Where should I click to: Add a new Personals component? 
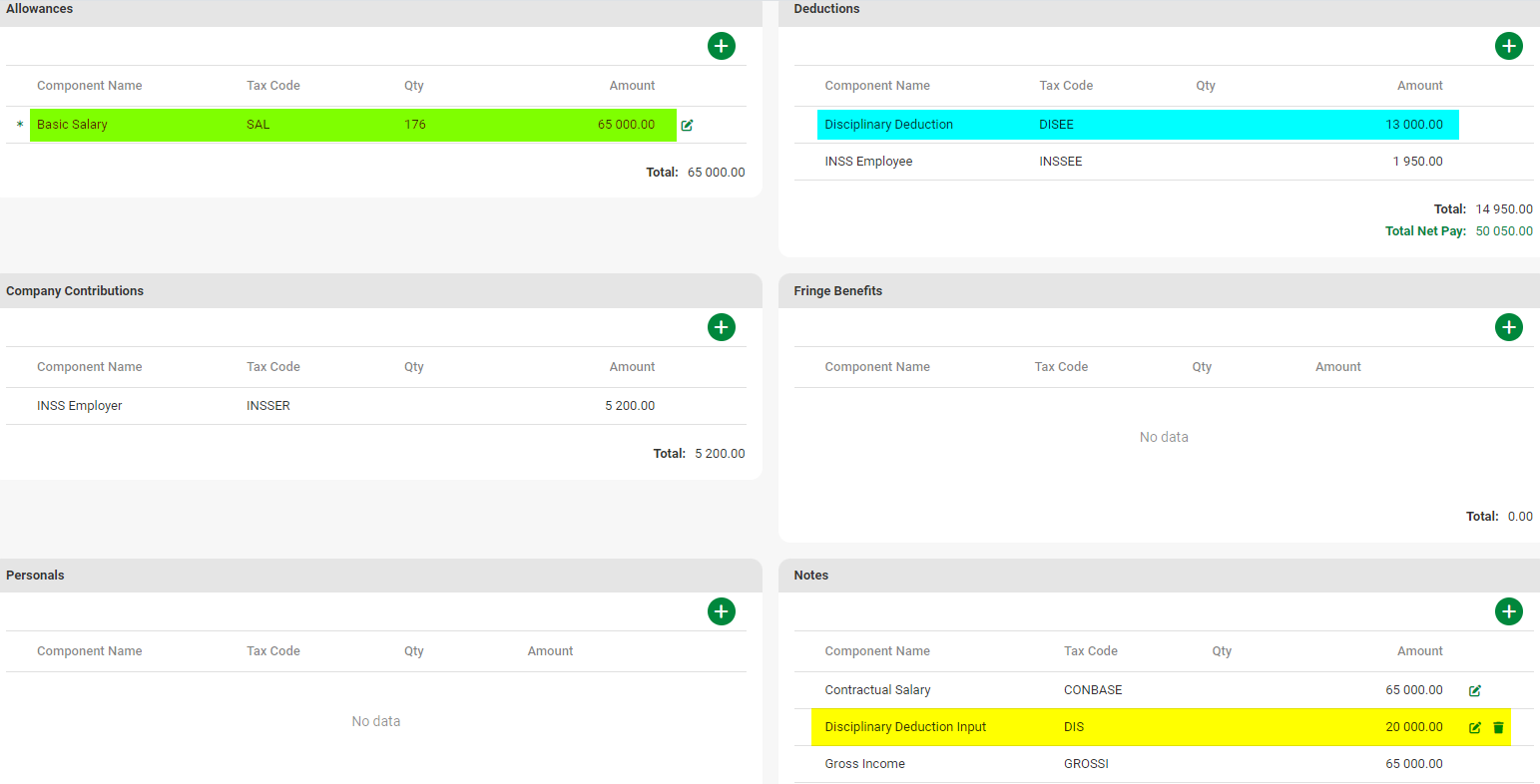721,611
